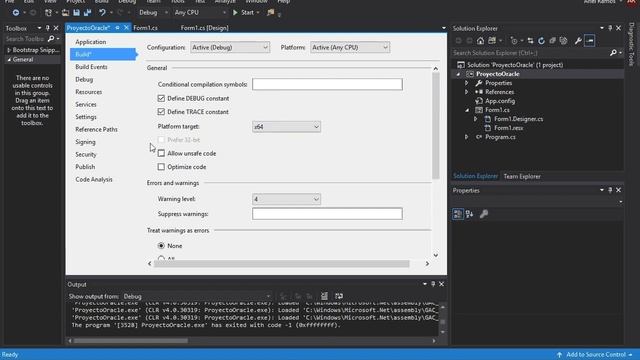Click the Collapse All icon in Solution Explorer
Image resolution: width=640 pixels, height=360 pixels.
click(552, 40)
